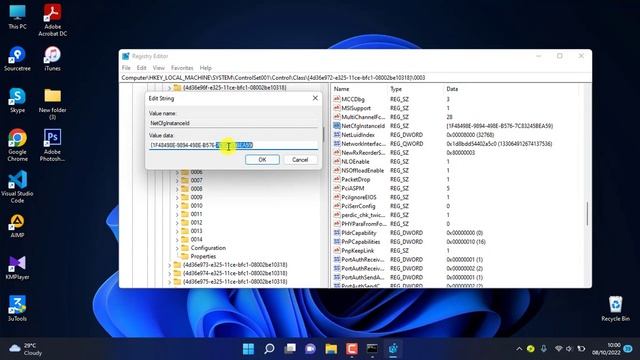Viewport: 640px width, 360px height.
Task: Select key {4d36e975-e325-11ce-bfc1-08002be10318}
Action: [x=235, y=282]
